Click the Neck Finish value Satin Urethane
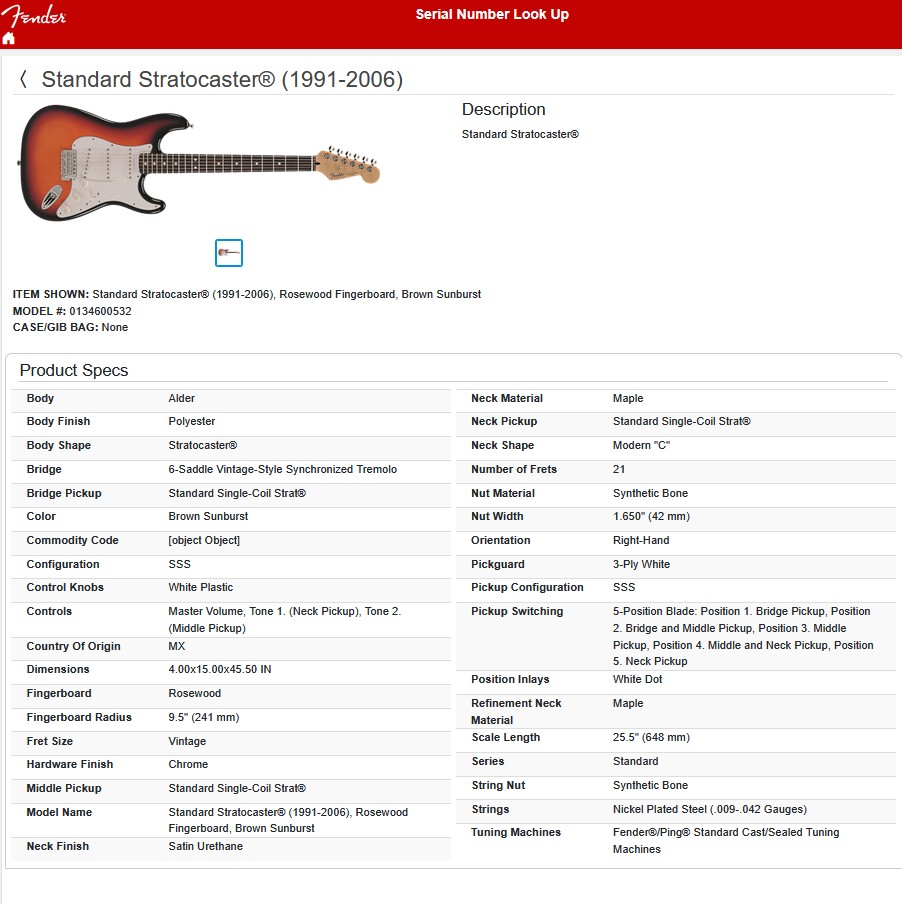This screenshot has height=904, width=902. [x=205, y=846]
